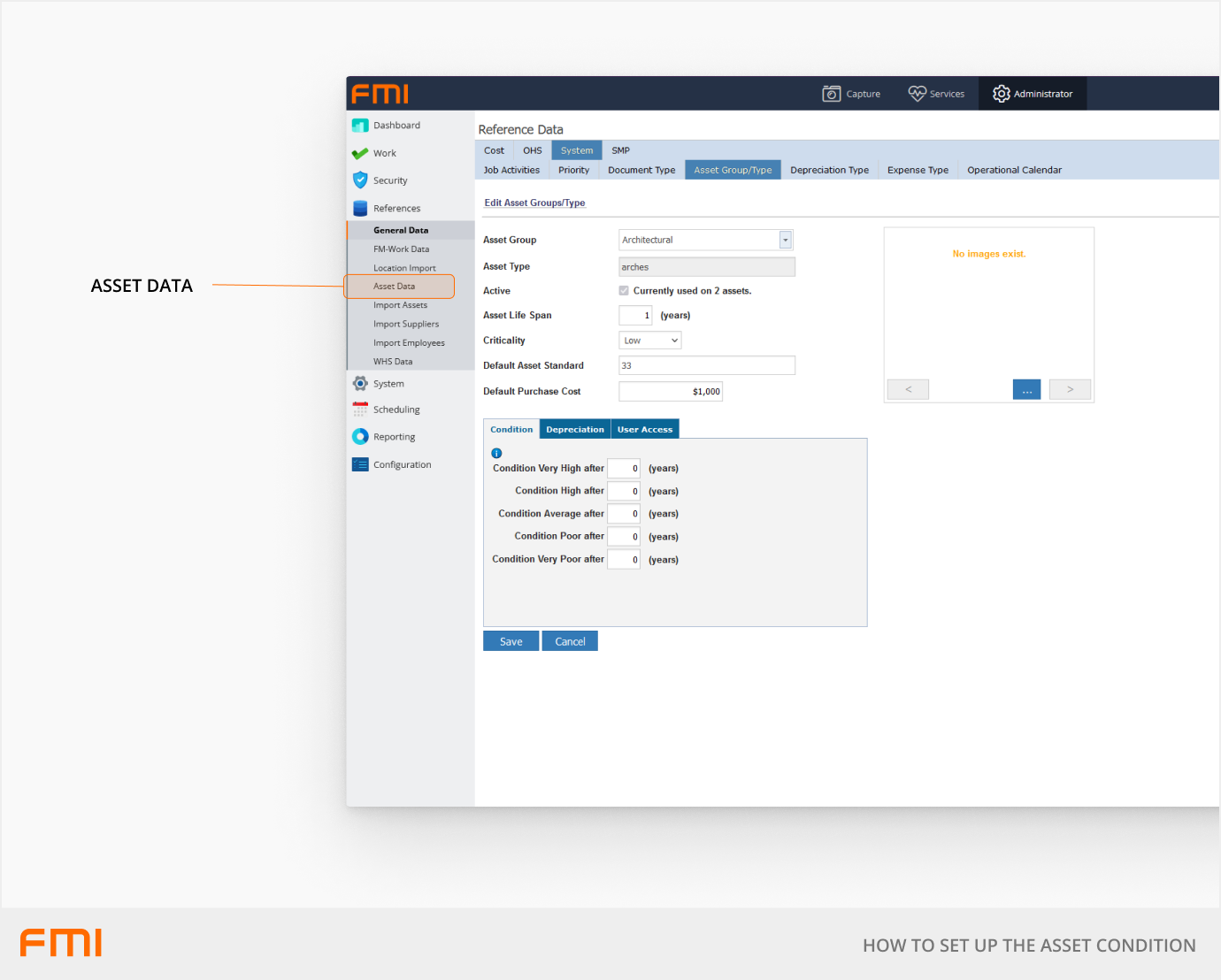Open the References database icon

click(x=360, y=209)
